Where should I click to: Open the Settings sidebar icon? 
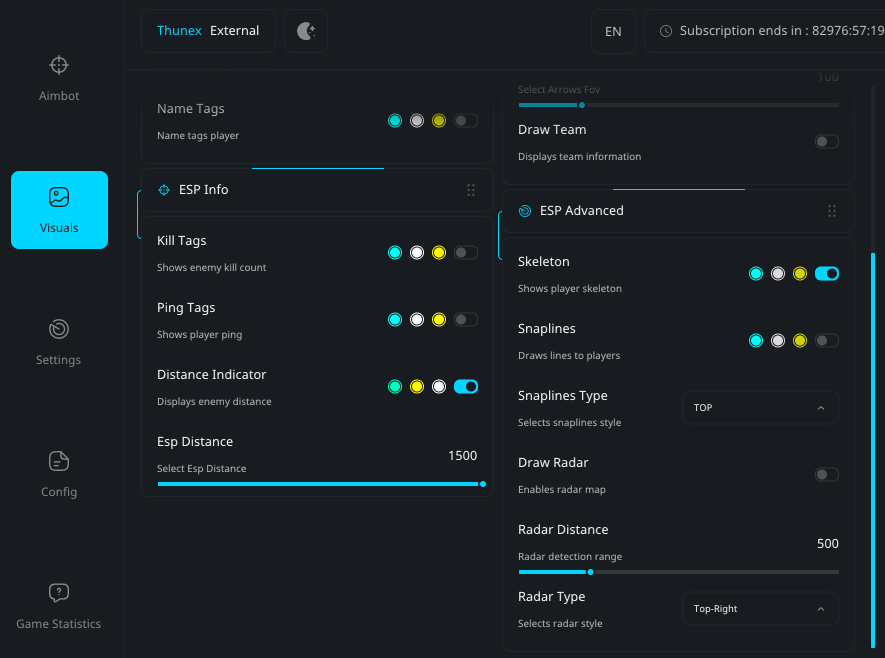(59, 329)
